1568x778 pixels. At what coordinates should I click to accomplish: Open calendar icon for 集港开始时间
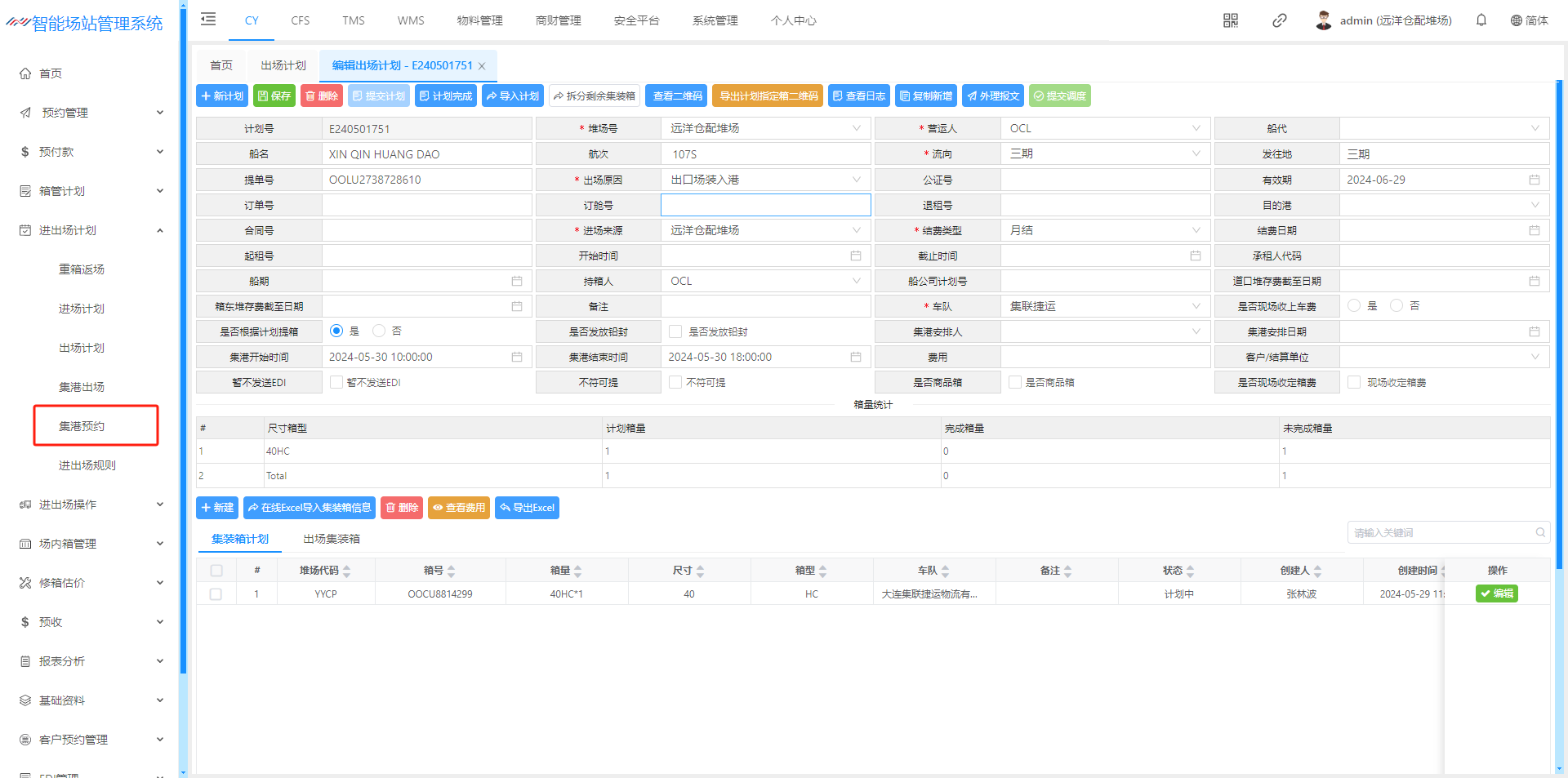pos(516,357)
